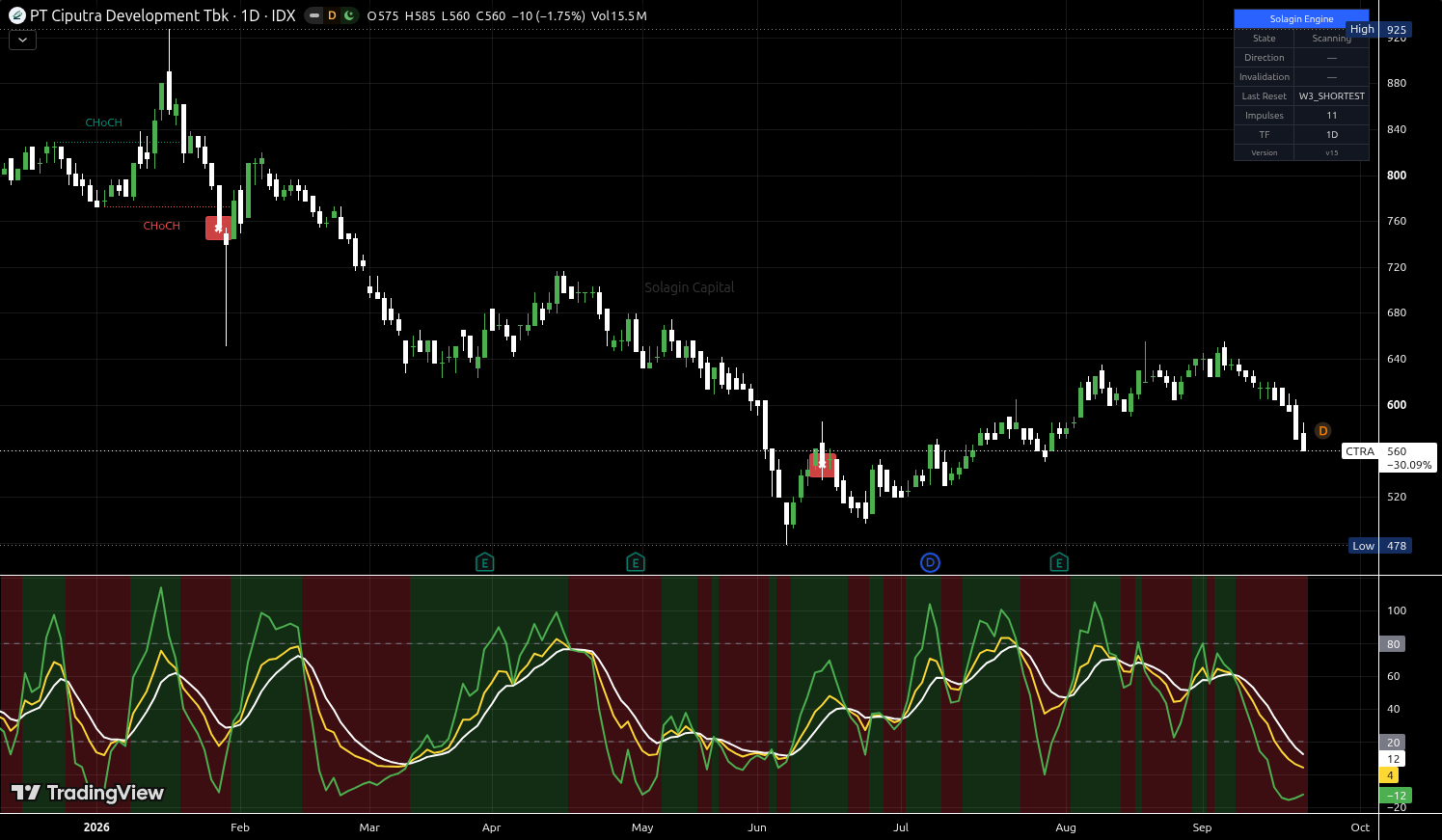Click the W3_SHORTEST last reset value

pos(1332,96)
